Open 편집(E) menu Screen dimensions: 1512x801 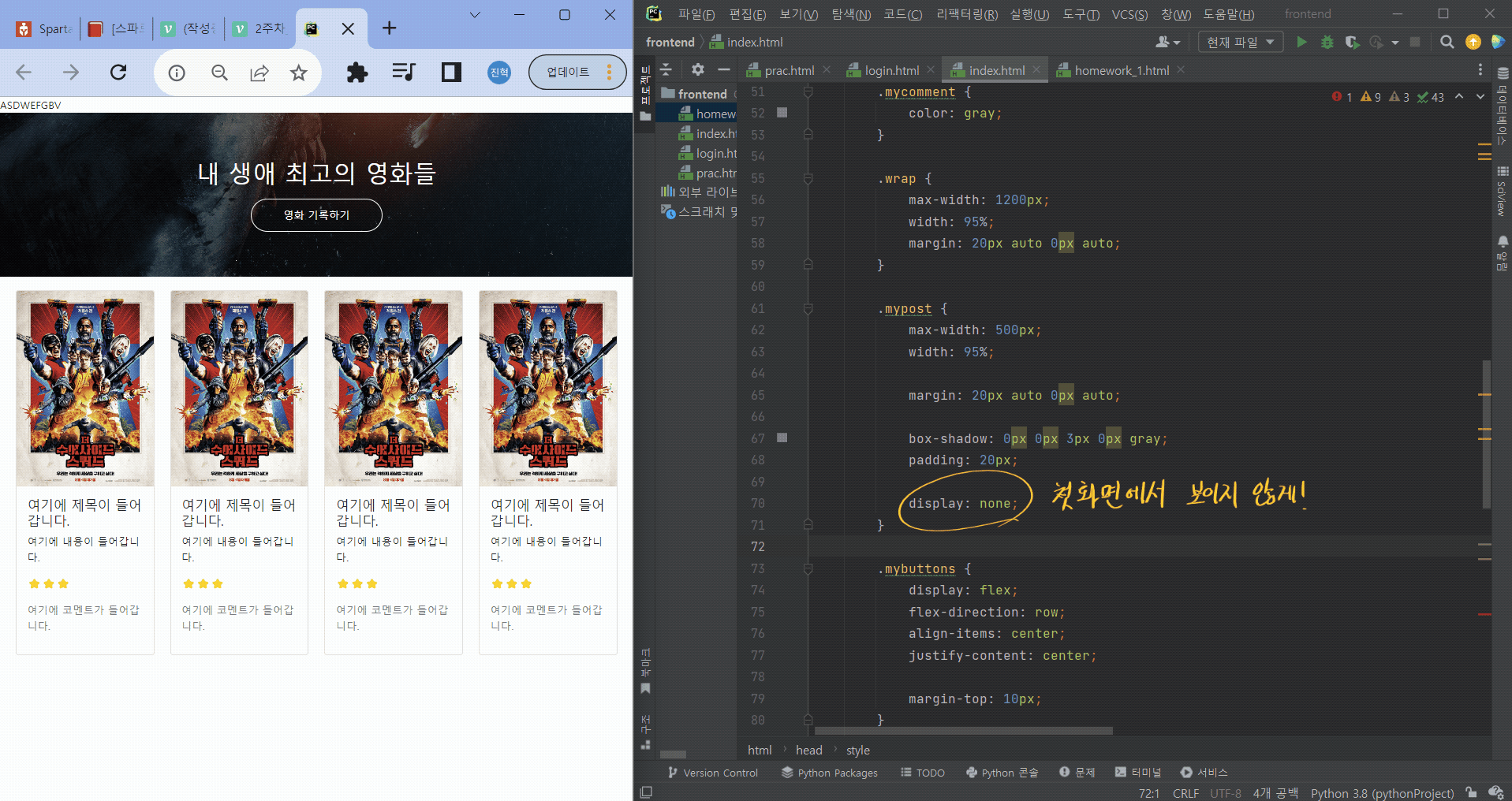747,14
